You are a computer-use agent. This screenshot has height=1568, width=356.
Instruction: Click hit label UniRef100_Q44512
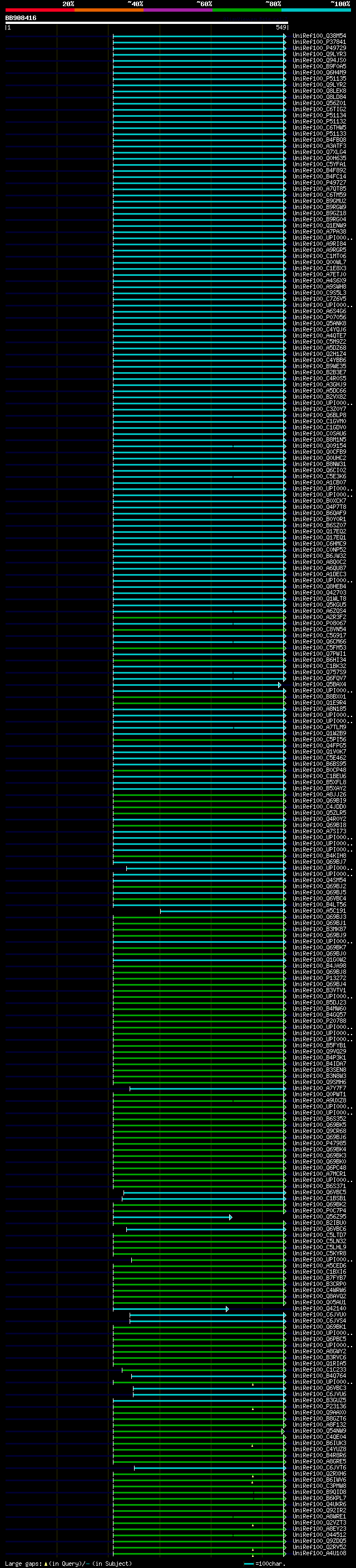pyautogui.click(x=319, y=1536)
